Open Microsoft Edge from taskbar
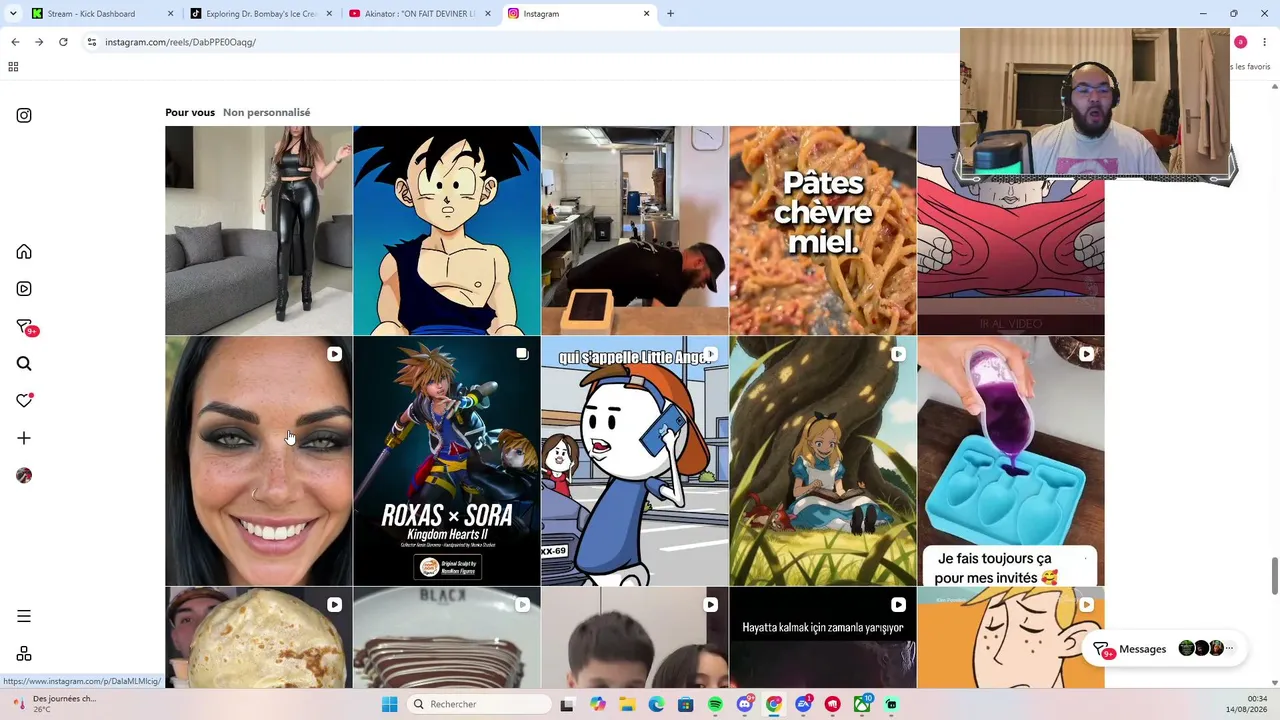Viewport: 1280px width, 720px height. click(x=656, y=704)
